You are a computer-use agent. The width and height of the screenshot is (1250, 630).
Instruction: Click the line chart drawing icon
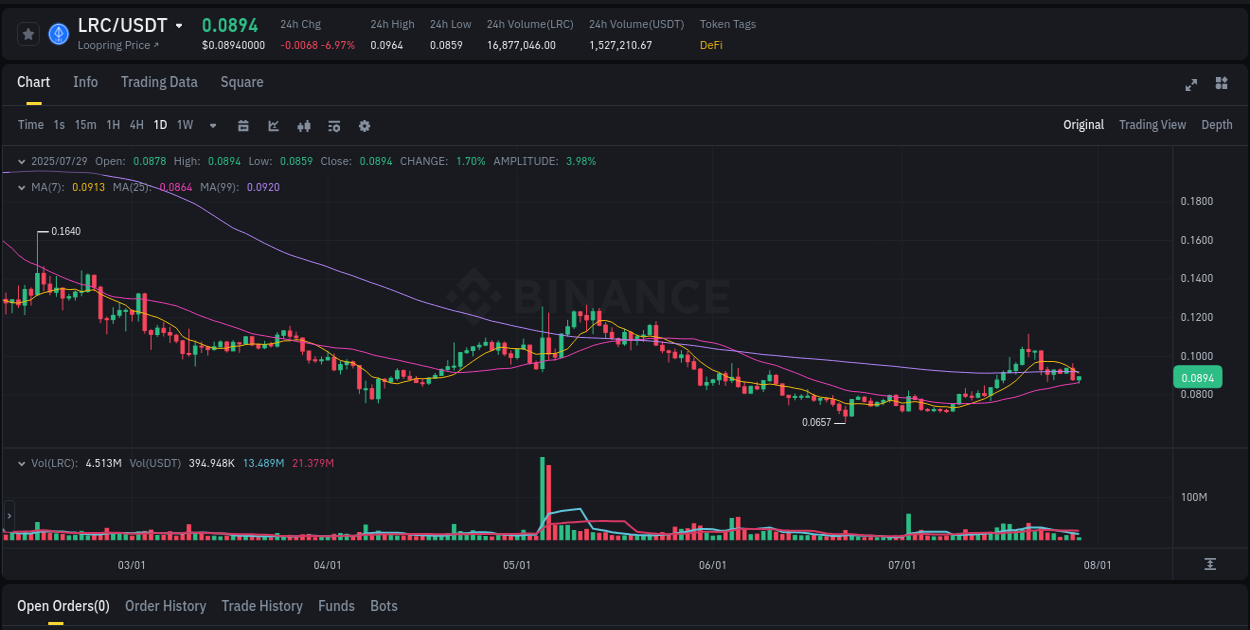pos(272,125)
